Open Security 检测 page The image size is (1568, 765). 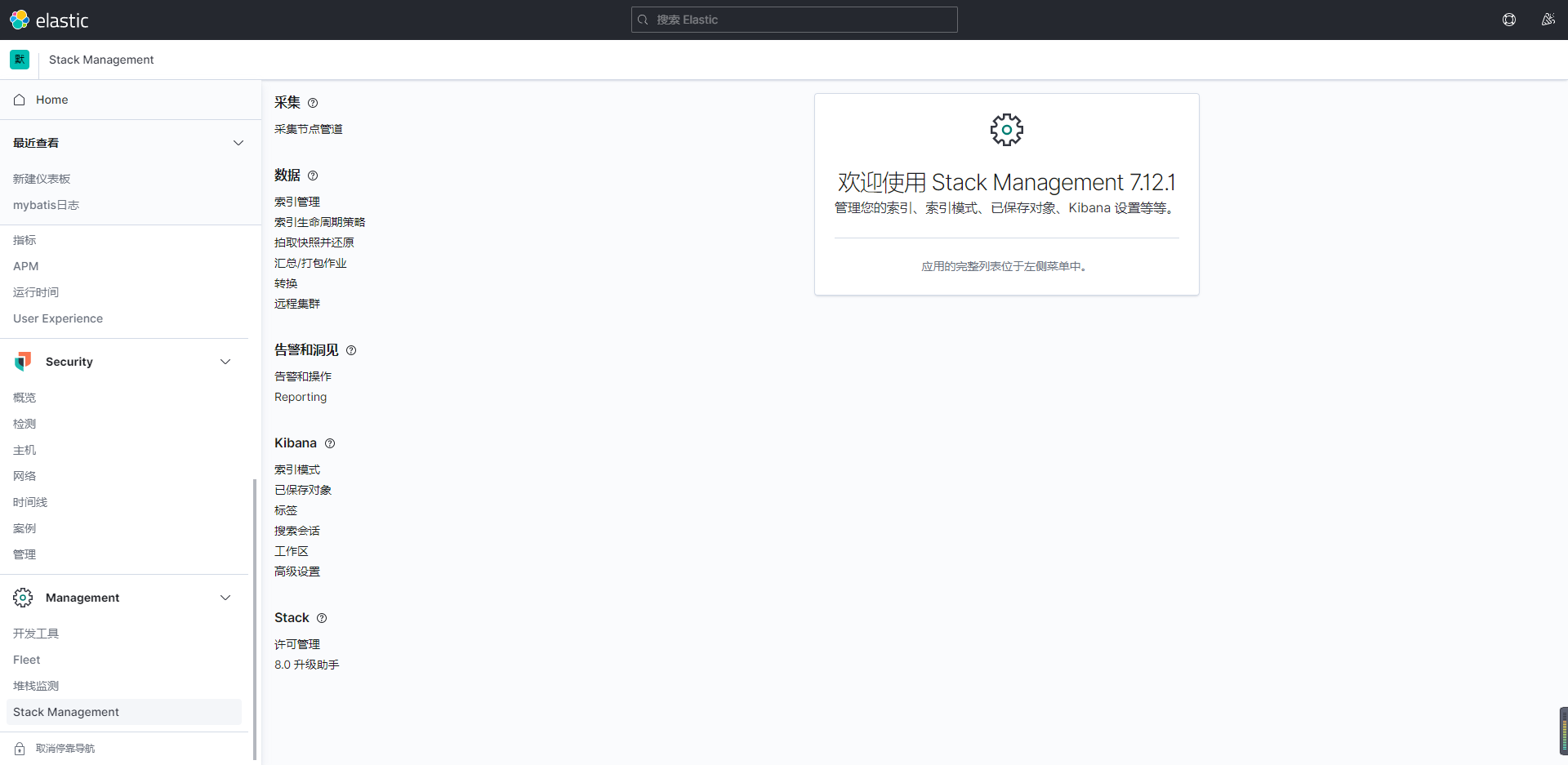point(24,424)
